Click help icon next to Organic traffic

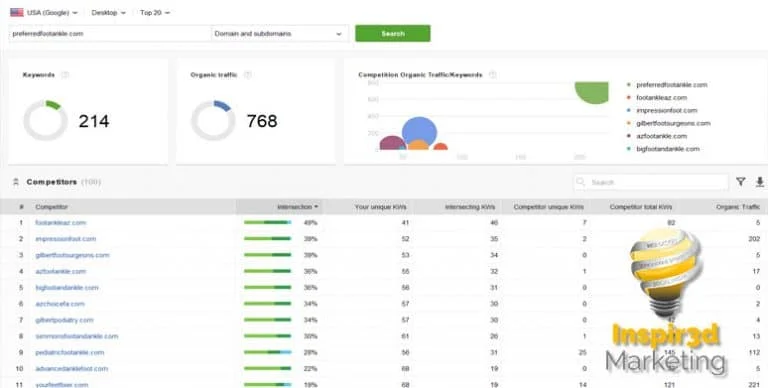coord(248,75)
